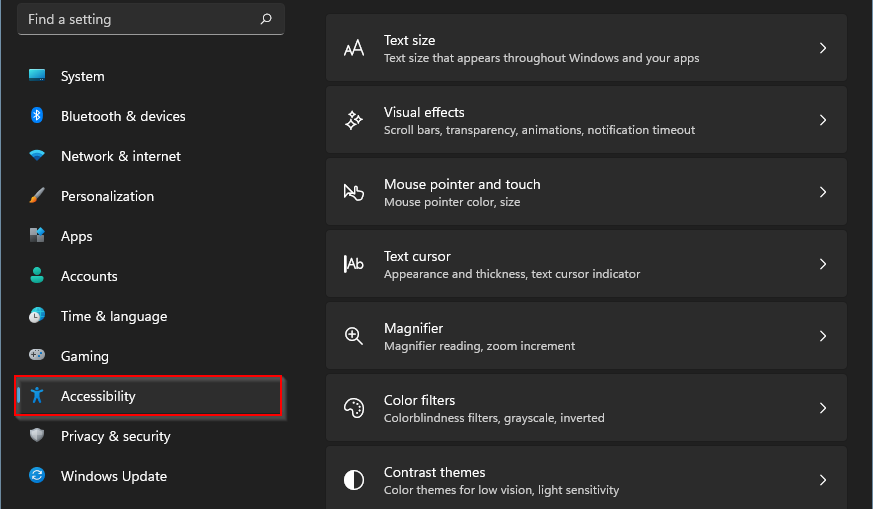Open Mouse pointer and touch title

(x=462, y=184)
